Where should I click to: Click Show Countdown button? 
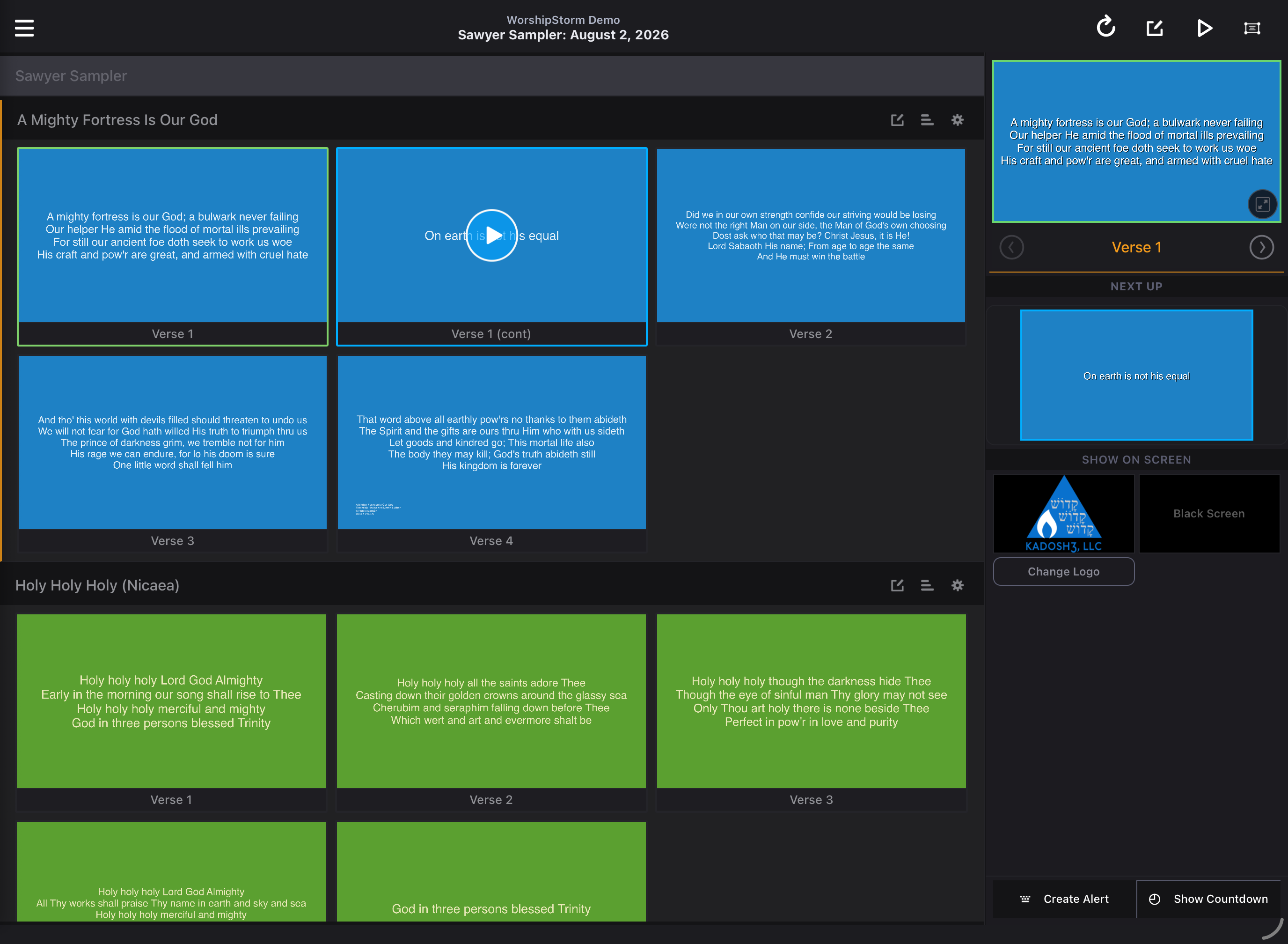[x=1208, y=899]
